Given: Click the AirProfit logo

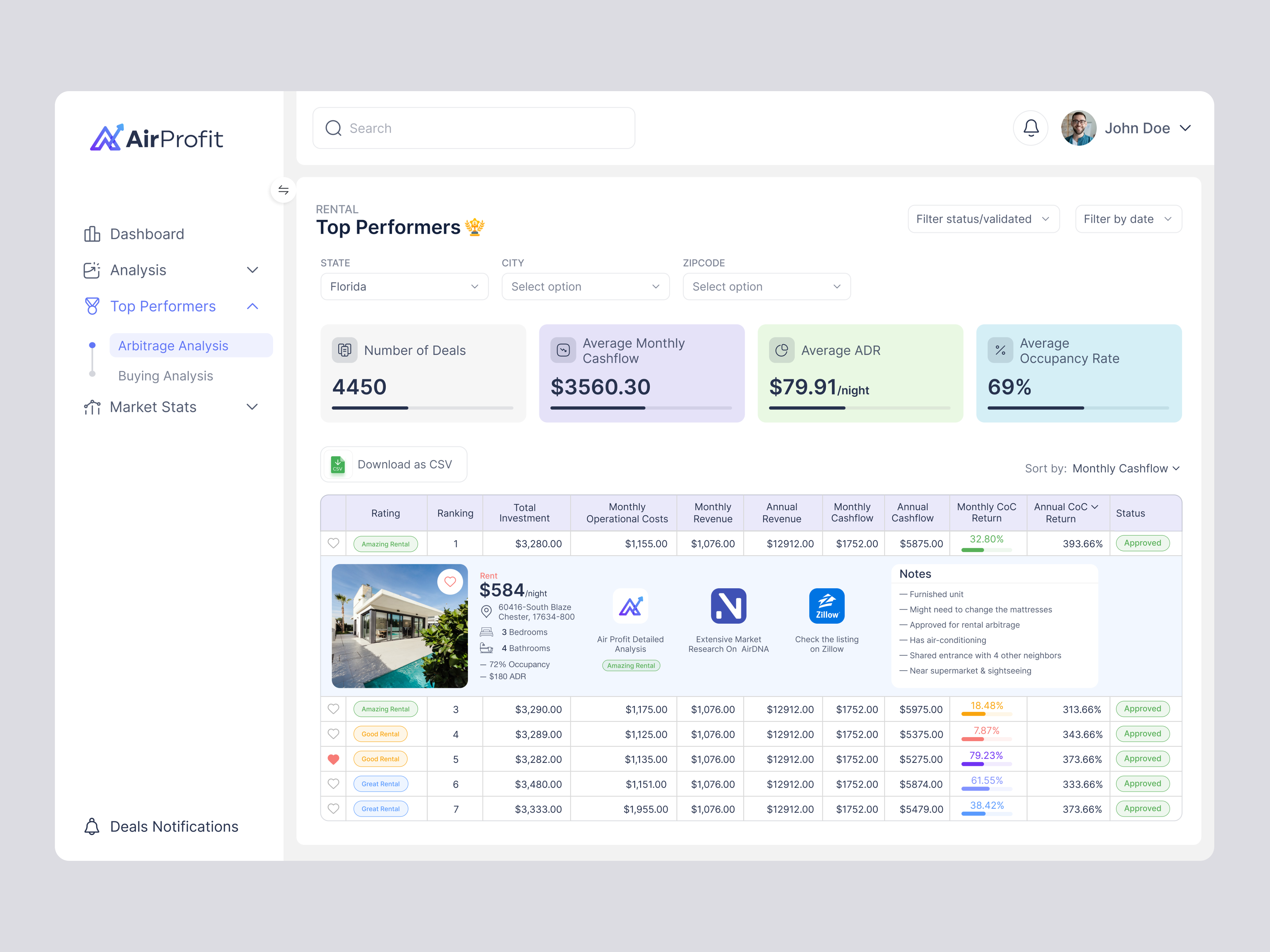Looking at the screenshot, I should click(156, 138).
